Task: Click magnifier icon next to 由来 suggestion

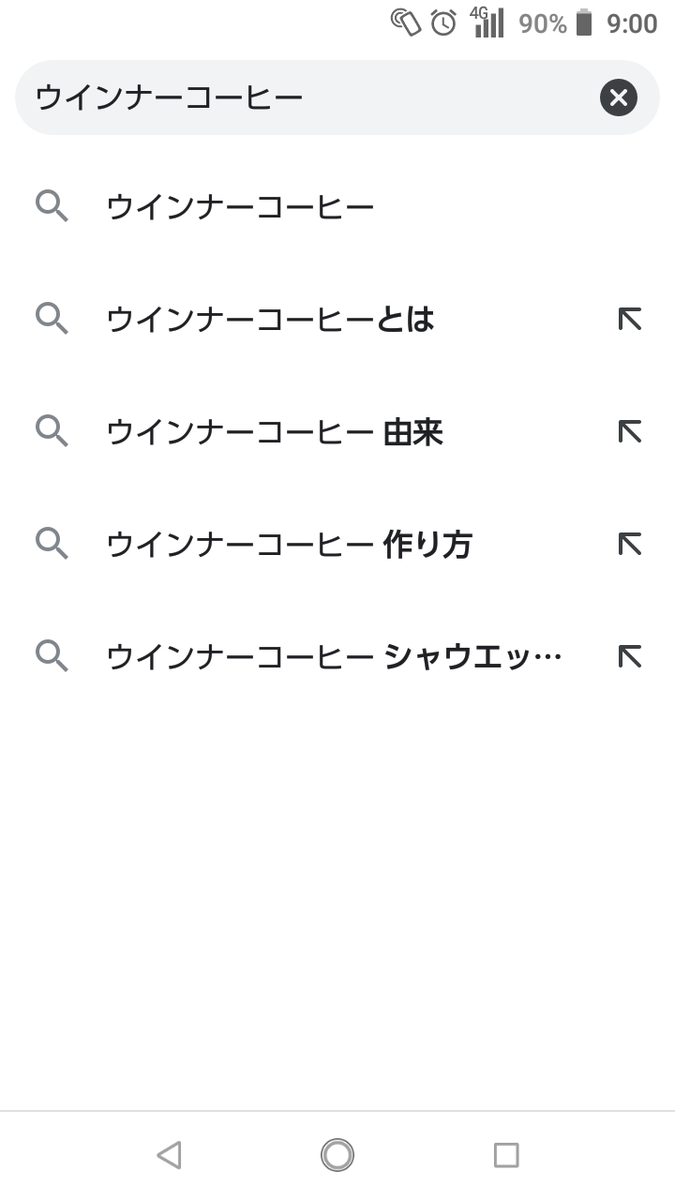Action: click(x=51, y=431)
